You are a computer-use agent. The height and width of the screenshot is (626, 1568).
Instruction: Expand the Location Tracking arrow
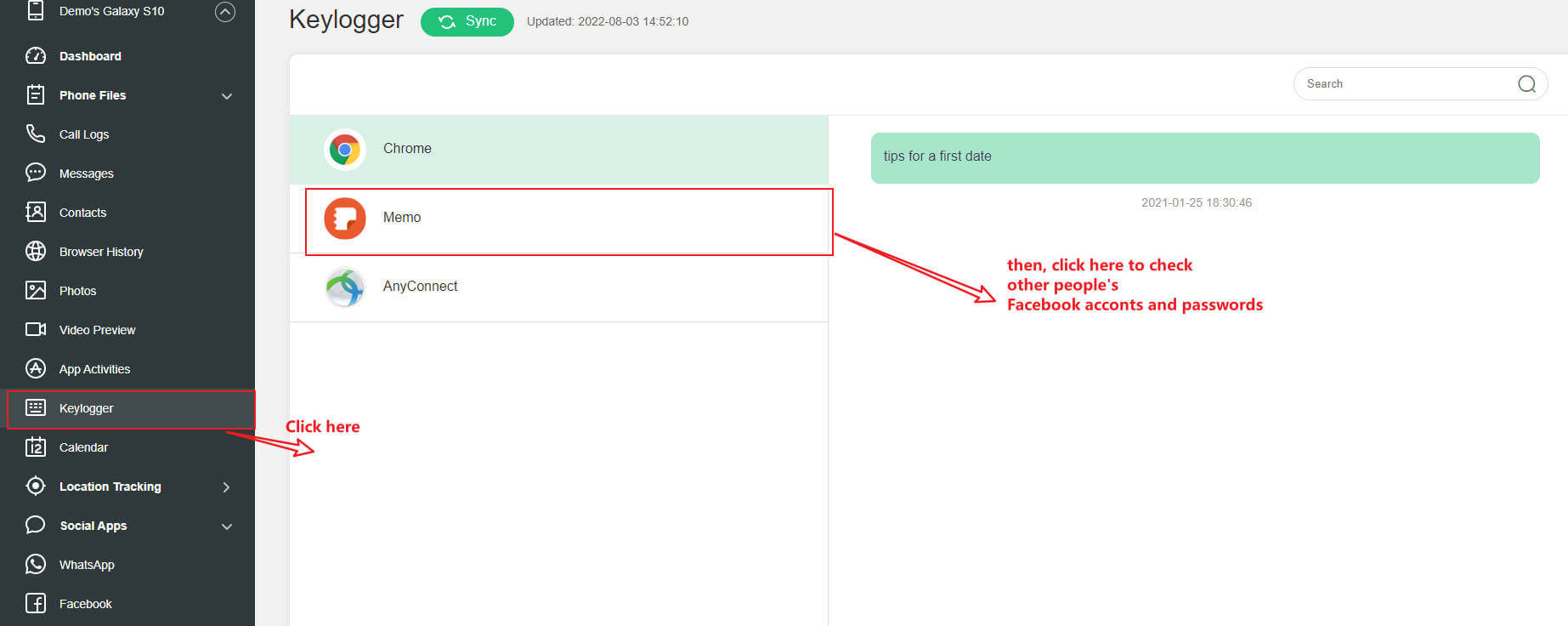click(x=226, y=487)
